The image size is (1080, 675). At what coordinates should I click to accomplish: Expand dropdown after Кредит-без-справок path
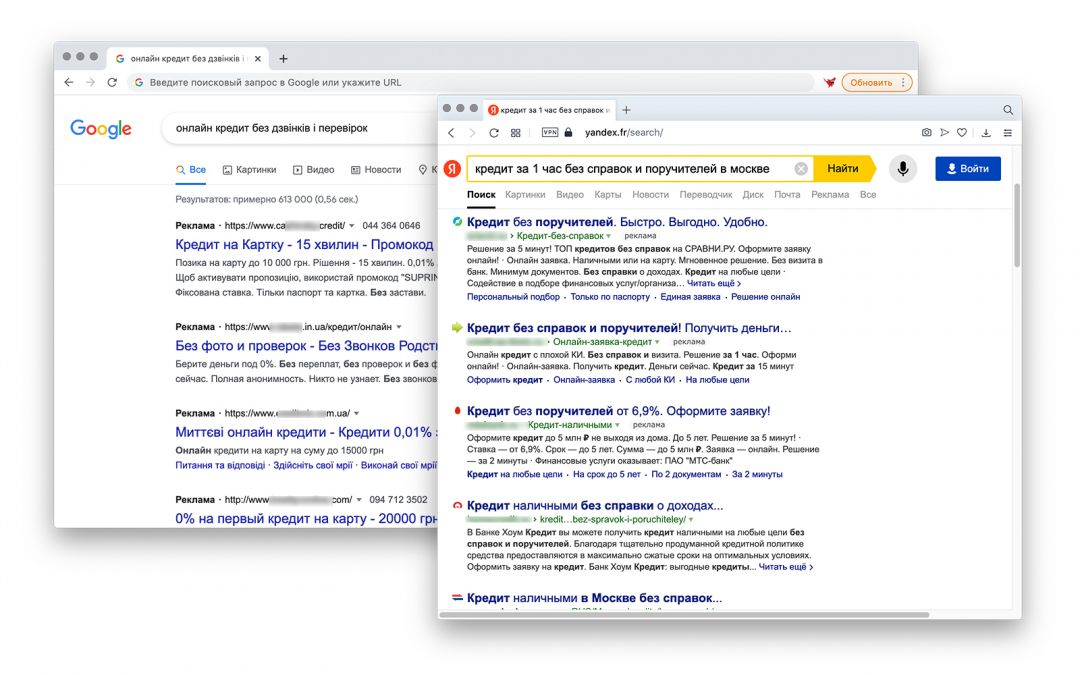click(609, 236)
